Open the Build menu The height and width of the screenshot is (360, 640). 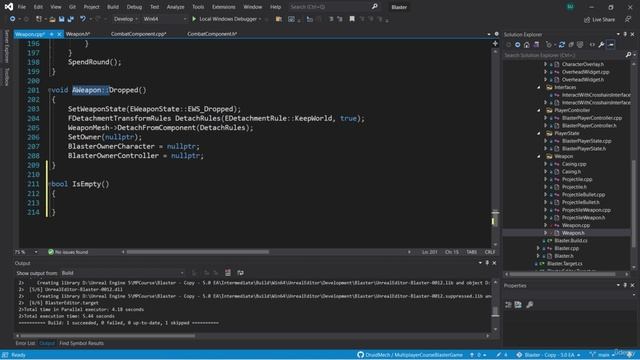point(113,7)
